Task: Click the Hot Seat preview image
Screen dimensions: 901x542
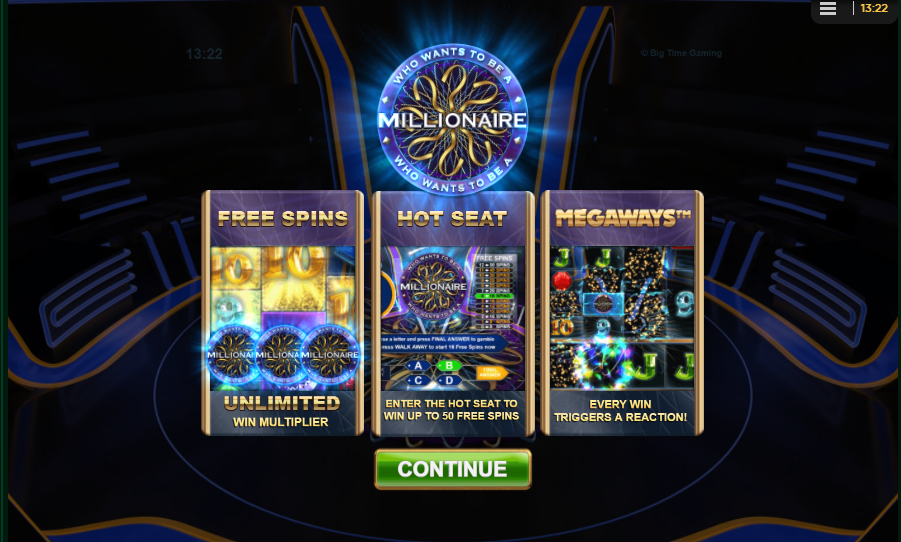Action: click(452, 319)
